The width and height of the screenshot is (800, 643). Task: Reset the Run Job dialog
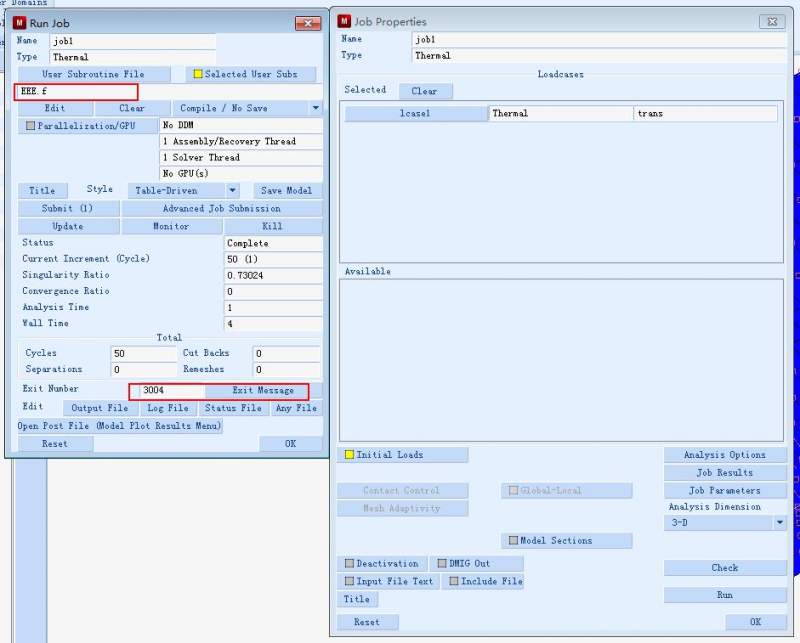click(x=55, y=444)
